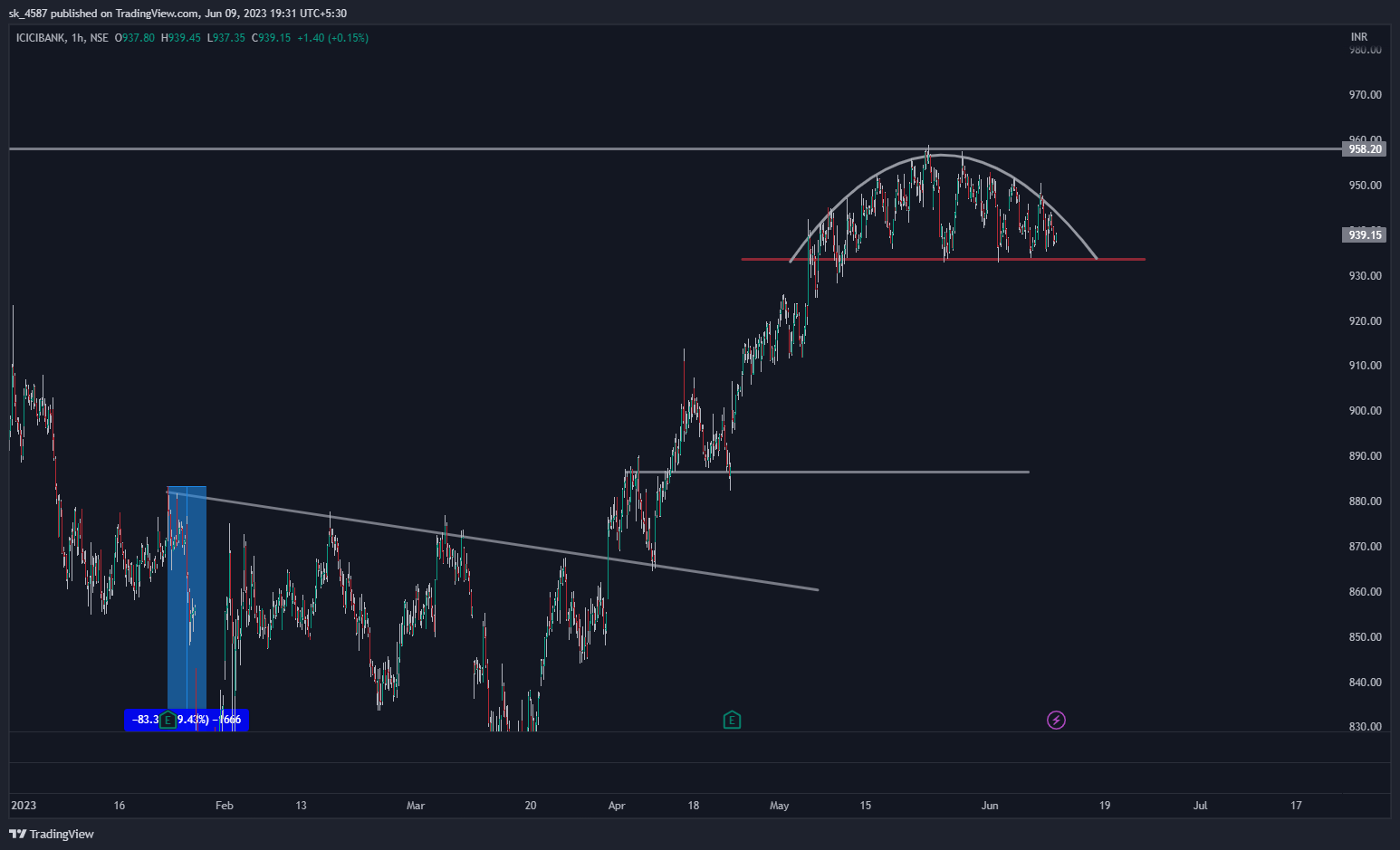The image size is (1400, 850).
Task: Click the low value L937.35
Action: click(226, 38)
